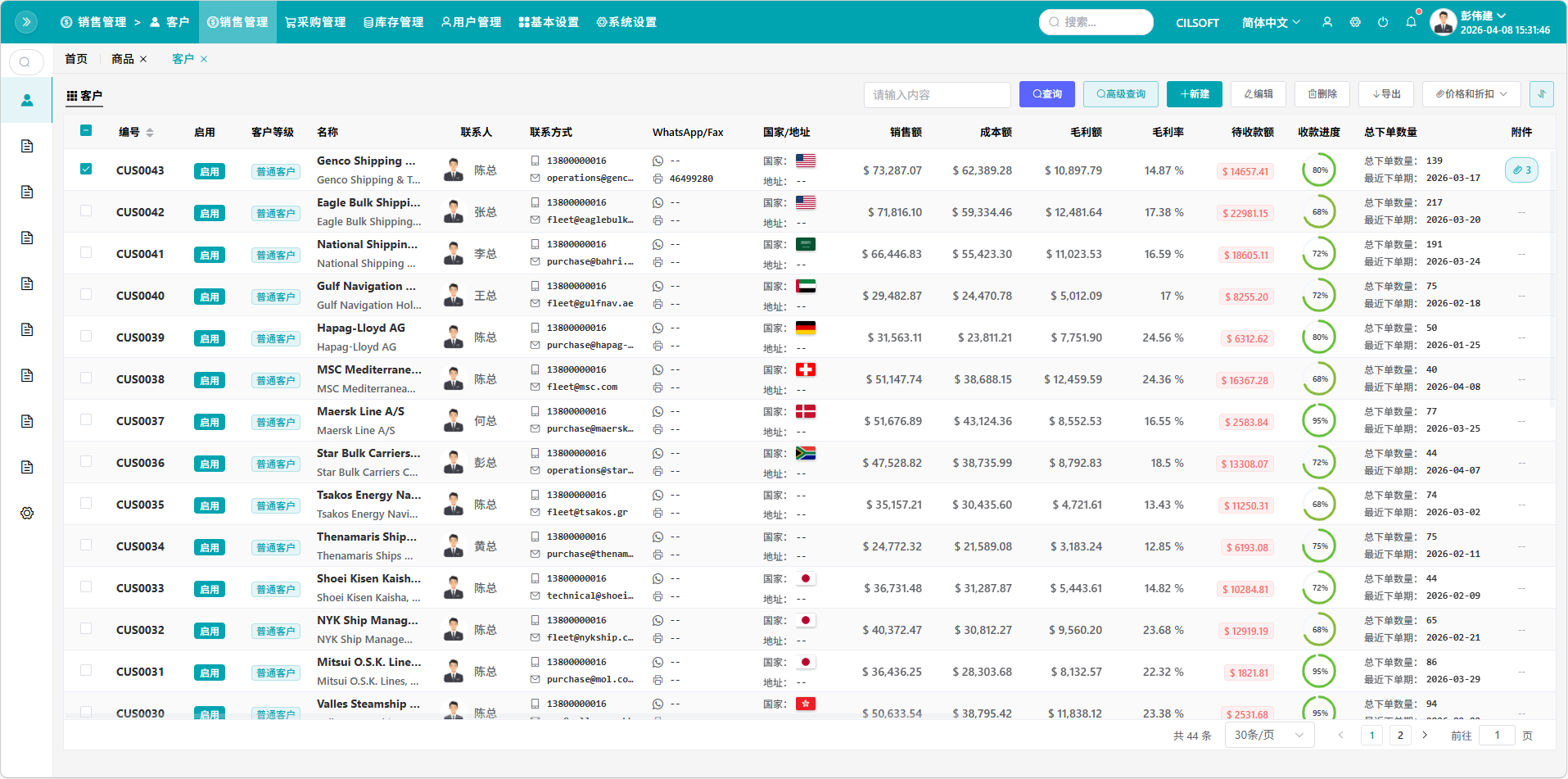Click the gear icon in left sidebar
Screen dimensions: 1568x779
coord(27,513)
